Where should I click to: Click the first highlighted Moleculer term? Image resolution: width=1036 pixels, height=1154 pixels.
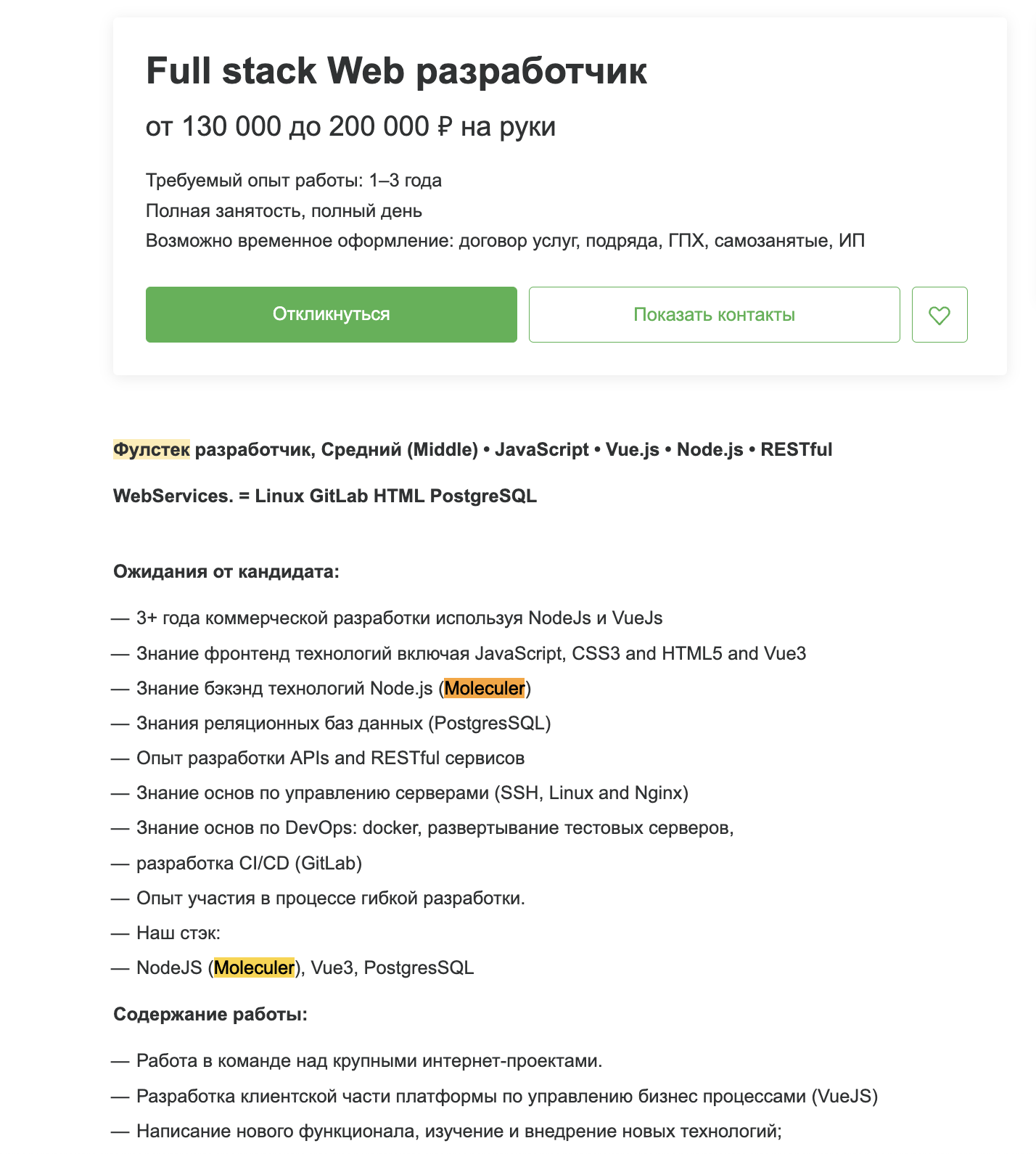click(485, 688)
